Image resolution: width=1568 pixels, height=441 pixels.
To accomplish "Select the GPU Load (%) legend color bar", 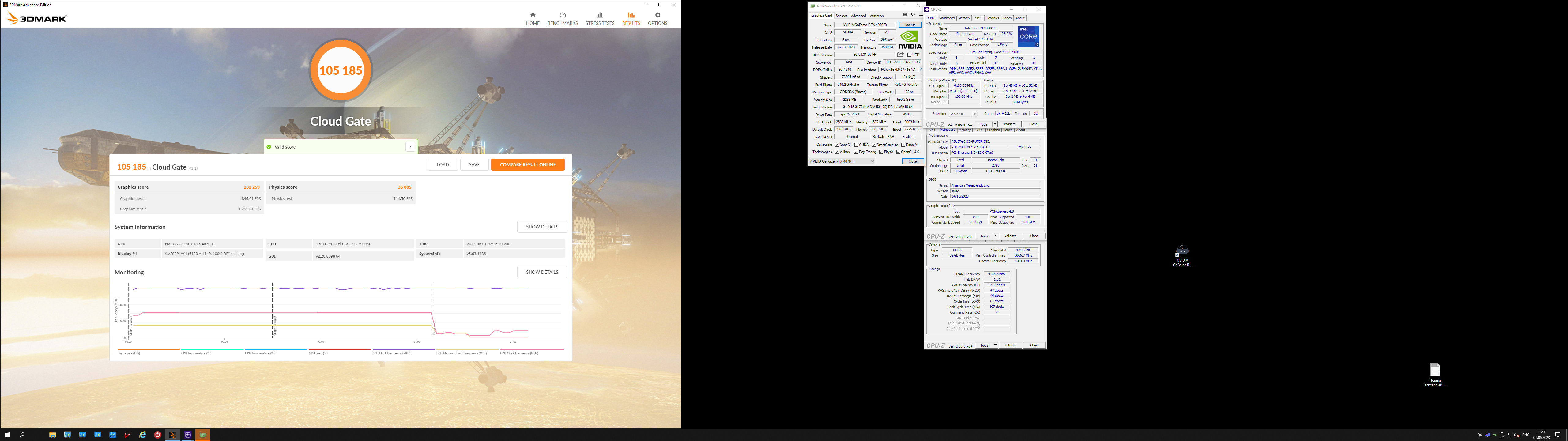I will [340, 350].
